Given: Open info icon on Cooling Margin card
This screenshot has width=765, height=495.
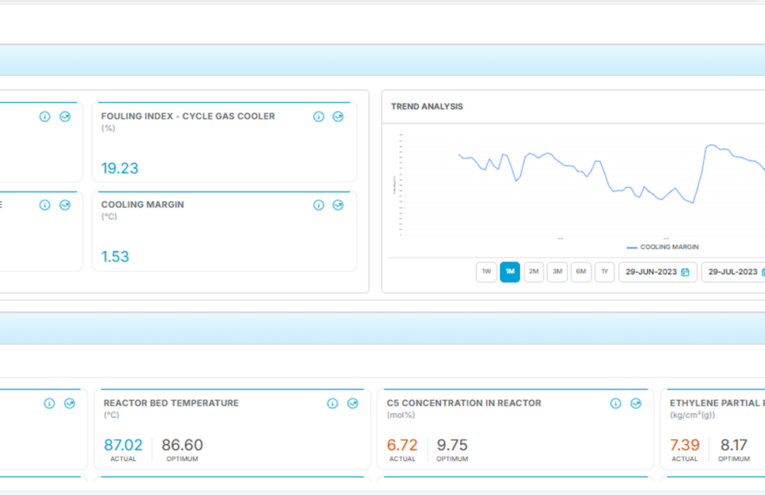Looking at the screenshot, I should click(319, 205).
